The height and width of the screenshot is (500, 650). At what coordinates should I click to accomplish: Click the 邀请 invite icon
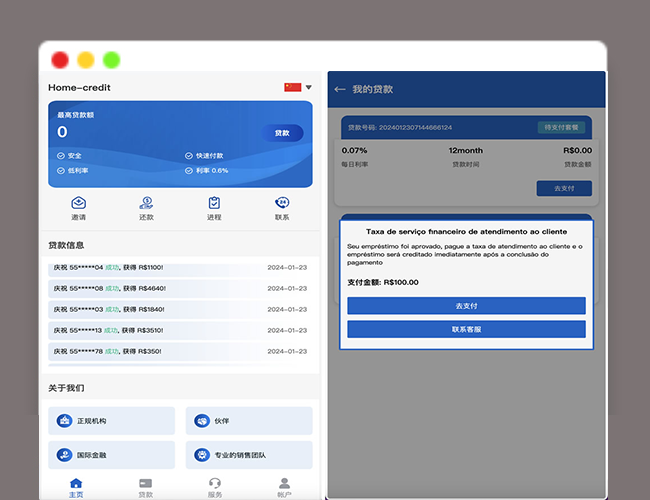click(x=78, y=203)
